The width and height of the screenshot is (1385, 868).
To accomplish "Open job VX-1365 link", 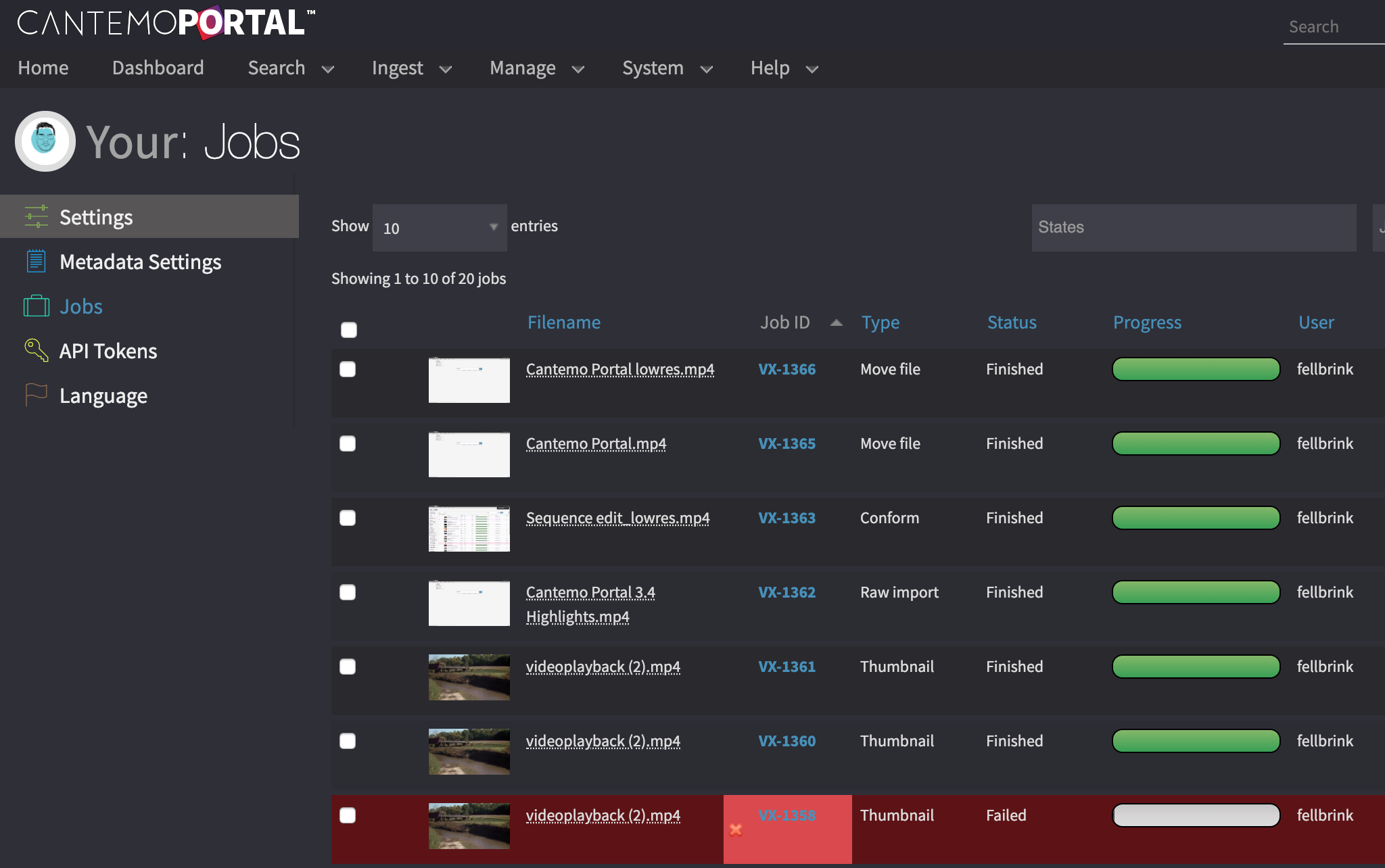I will click(x=787, y=443).
